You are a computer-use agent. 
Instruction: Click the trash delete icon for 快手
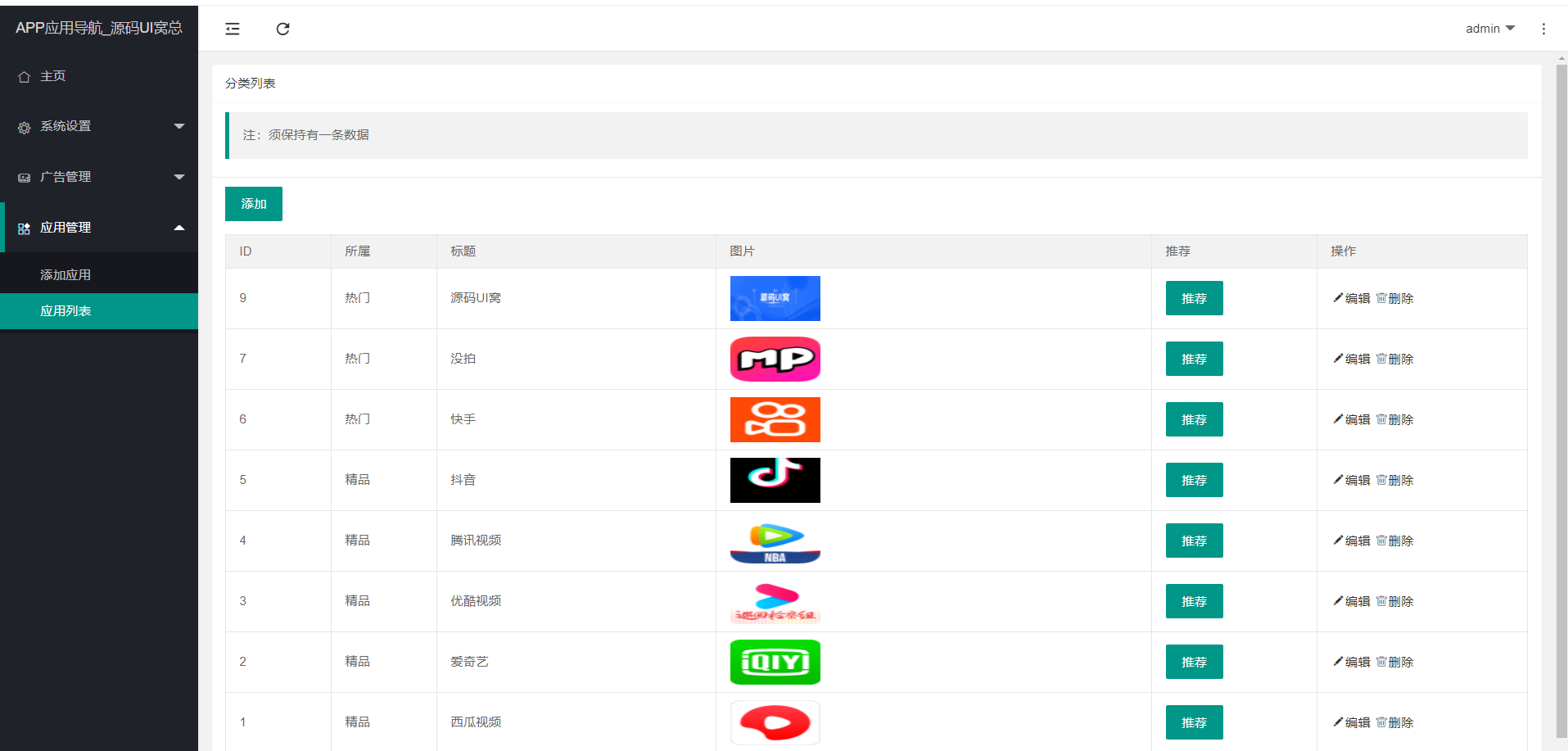coord(1381,419)
